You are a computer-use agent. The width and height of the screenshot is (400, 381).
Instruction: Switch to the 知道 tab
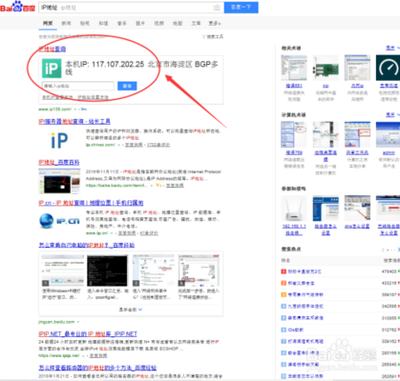103,23
